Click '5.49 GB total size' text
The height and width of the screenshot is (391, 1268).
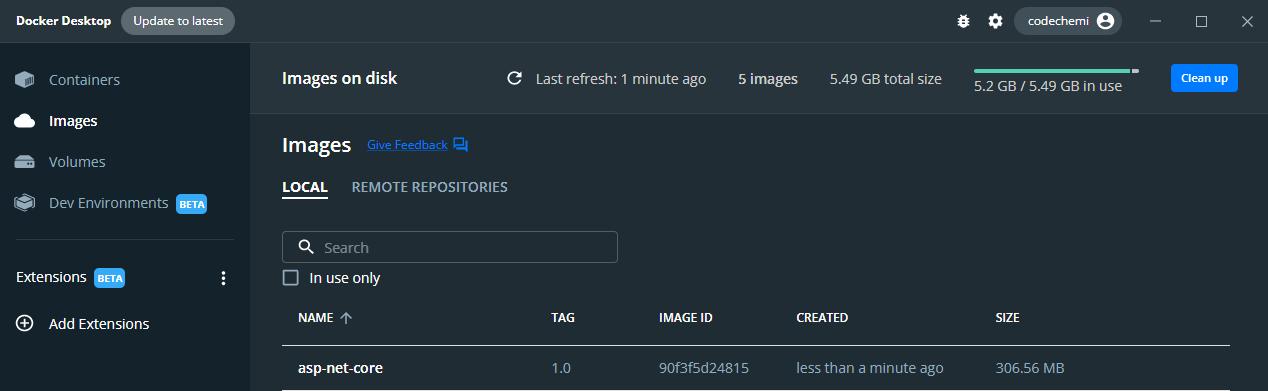[x=886, y=78]
